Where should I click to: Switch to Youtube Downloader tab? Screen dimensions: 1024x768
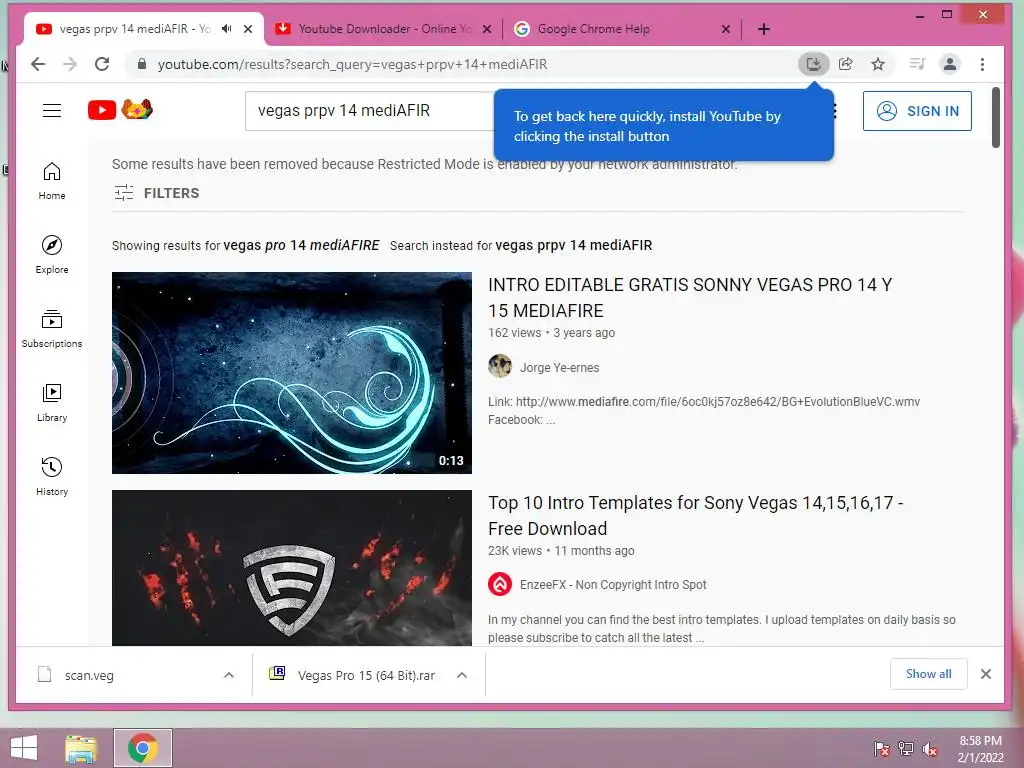[383, 29]
